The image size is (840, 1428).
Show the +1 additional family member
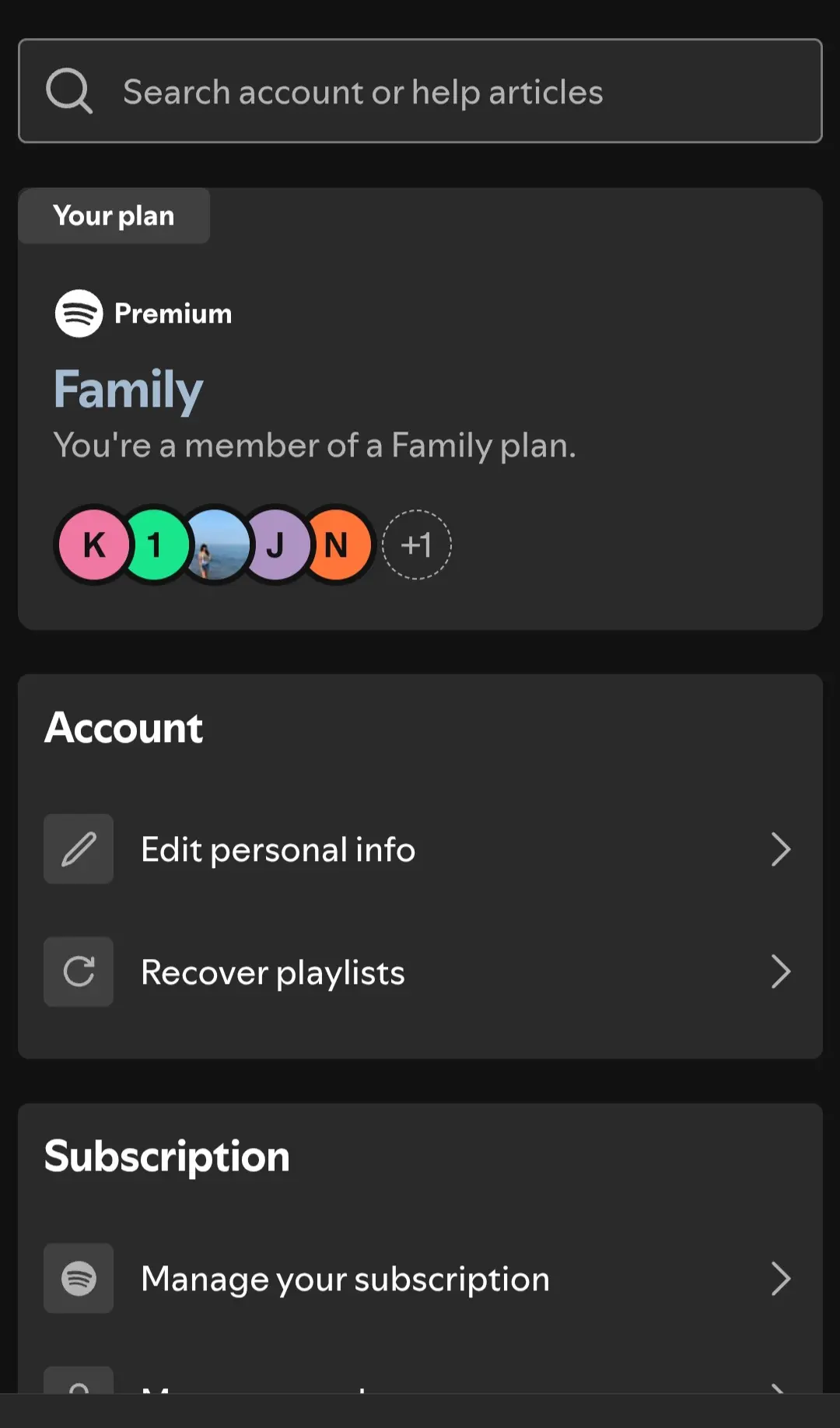coord(417,545)
